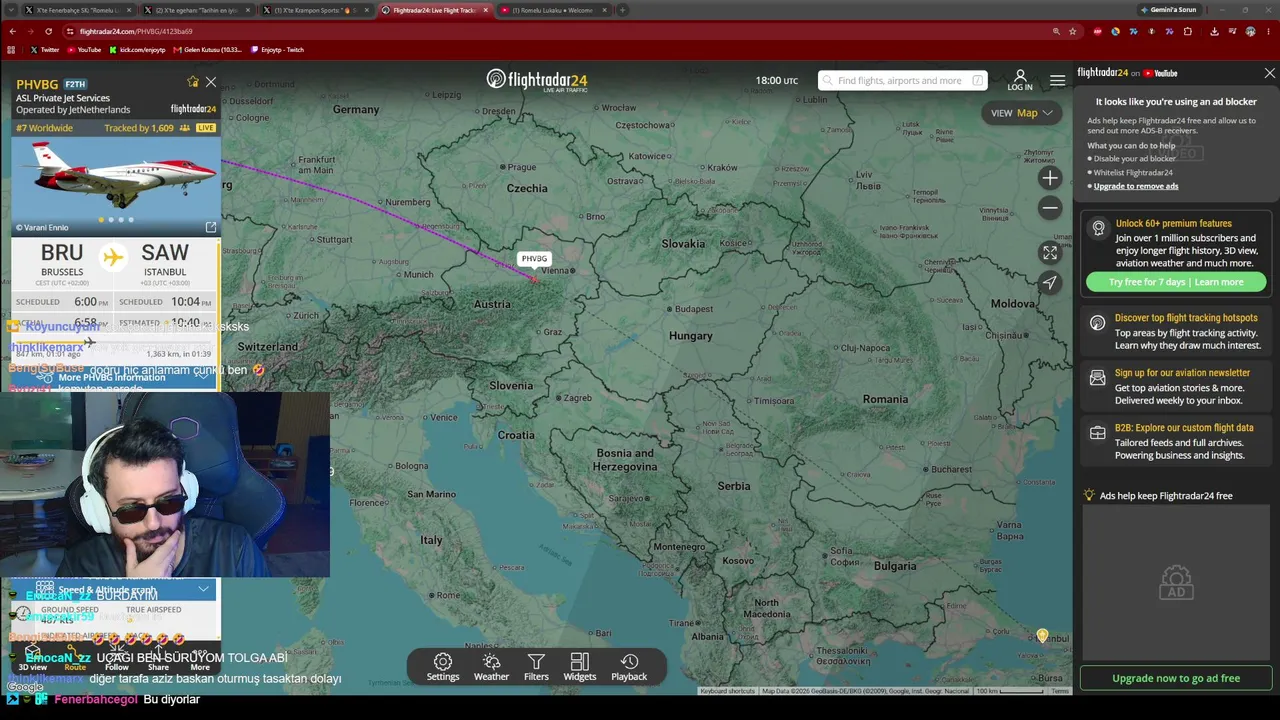1280x720 pixels.
Task: Click the flight search input field
Action: (902, 81)
